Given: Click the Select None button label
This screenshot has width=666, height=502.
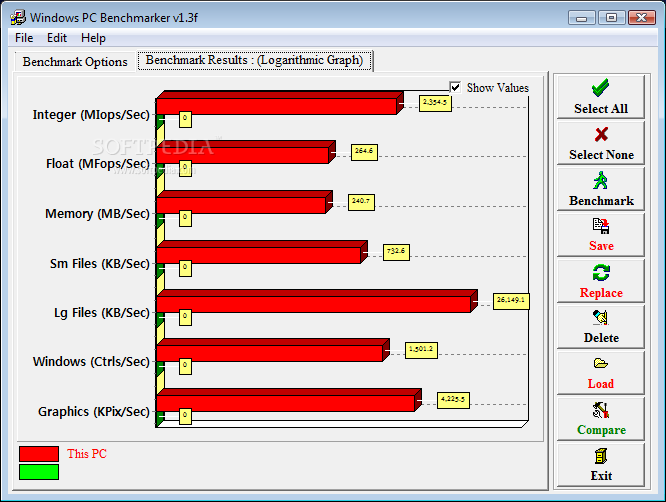Looking at the screenshot, I should (x=601, y=155).
